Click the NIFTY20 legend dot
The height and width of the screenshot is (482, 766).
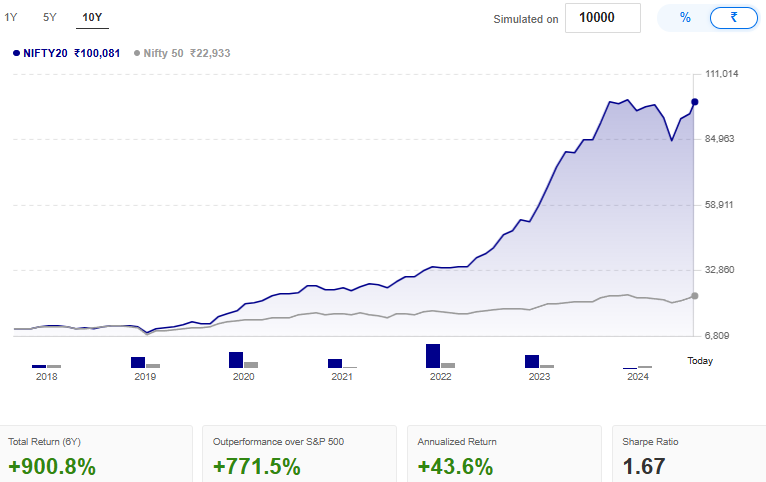(16, 53)
